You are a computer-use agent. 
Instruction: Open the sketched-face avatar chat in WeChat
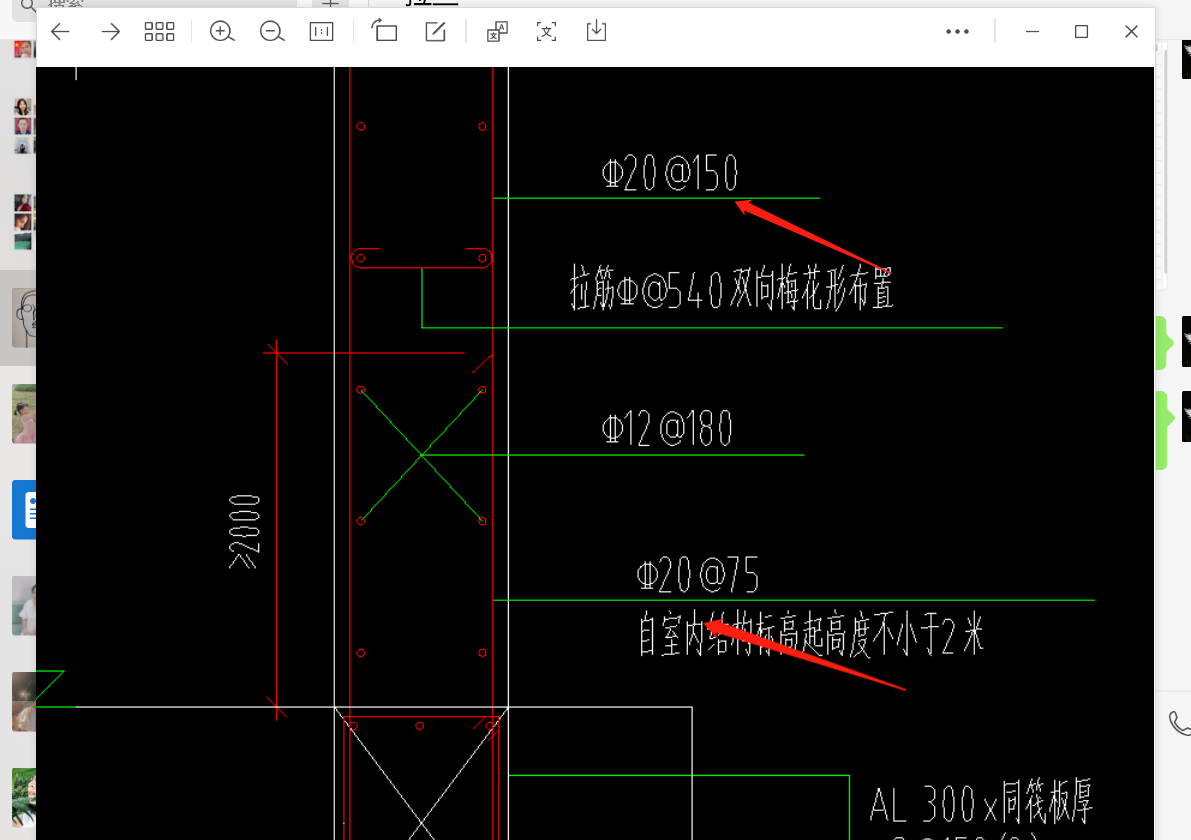[24, 318]
